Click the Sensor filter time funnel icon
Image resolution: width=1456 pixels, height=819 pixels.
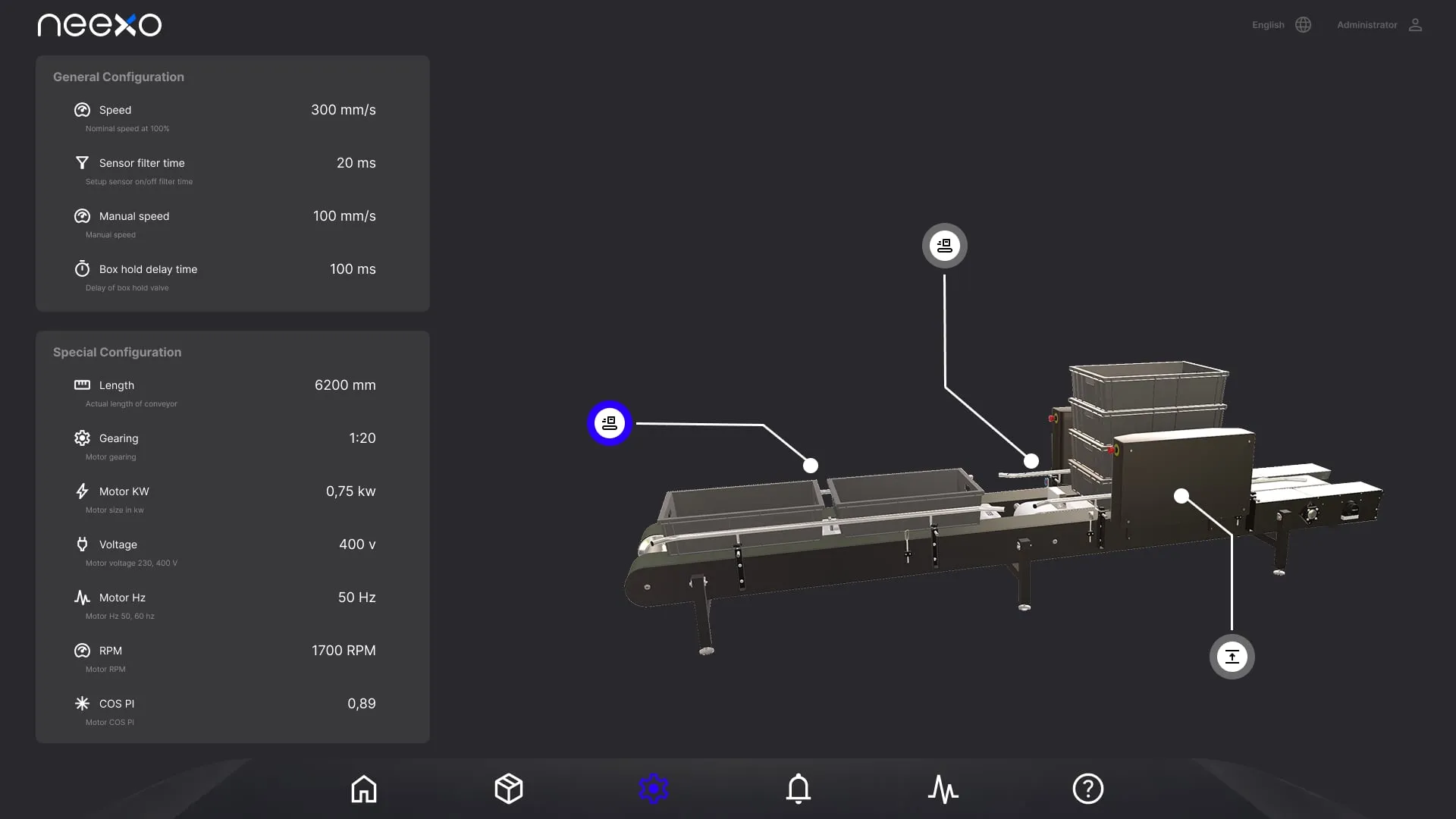point(82,163)
